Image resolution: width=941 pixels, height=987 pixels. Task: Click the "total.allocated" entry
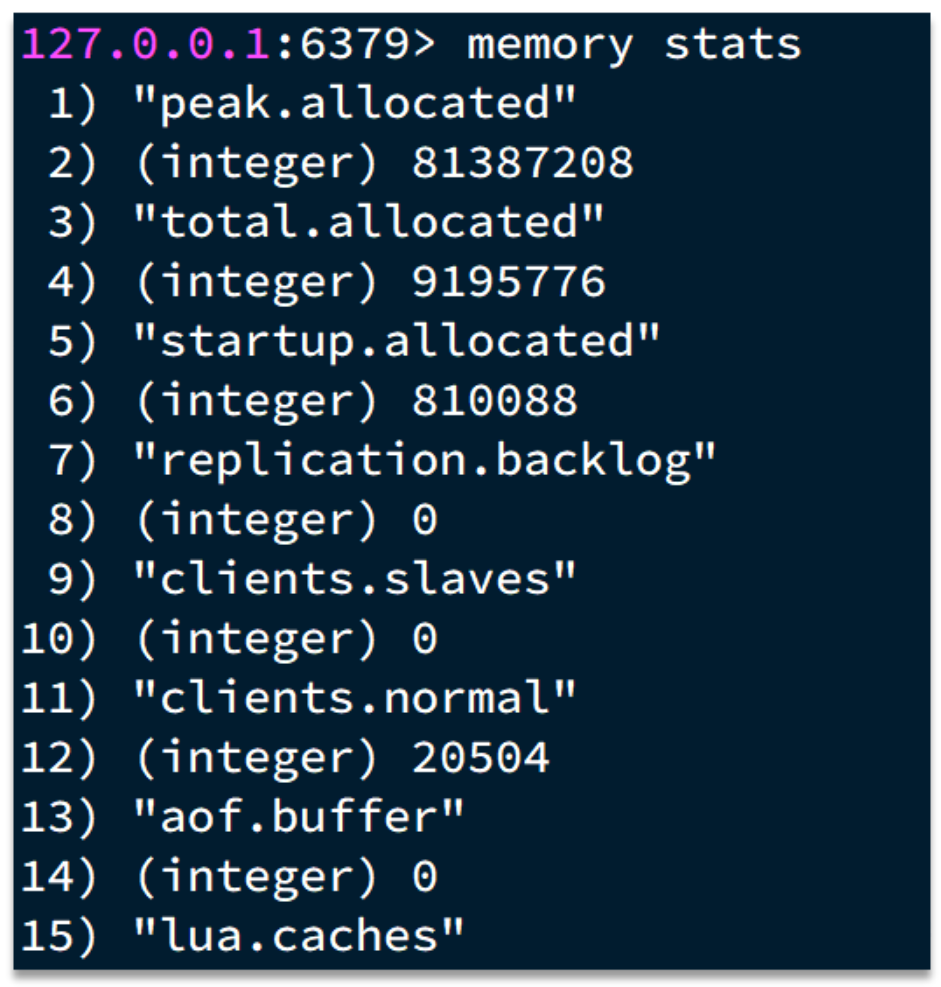tap(369, 224)
